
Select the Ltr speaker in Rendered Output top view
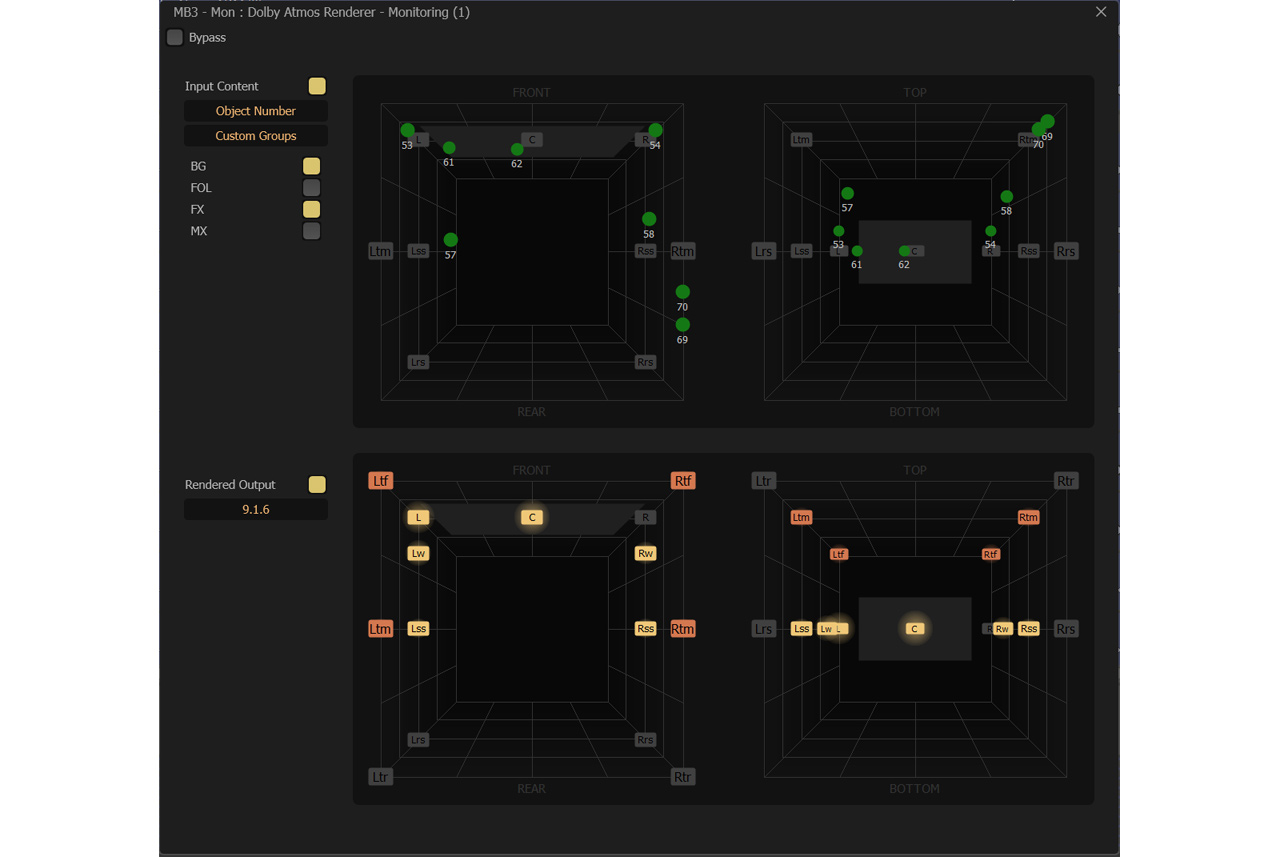pyautogui.click(x=764, y=481)
